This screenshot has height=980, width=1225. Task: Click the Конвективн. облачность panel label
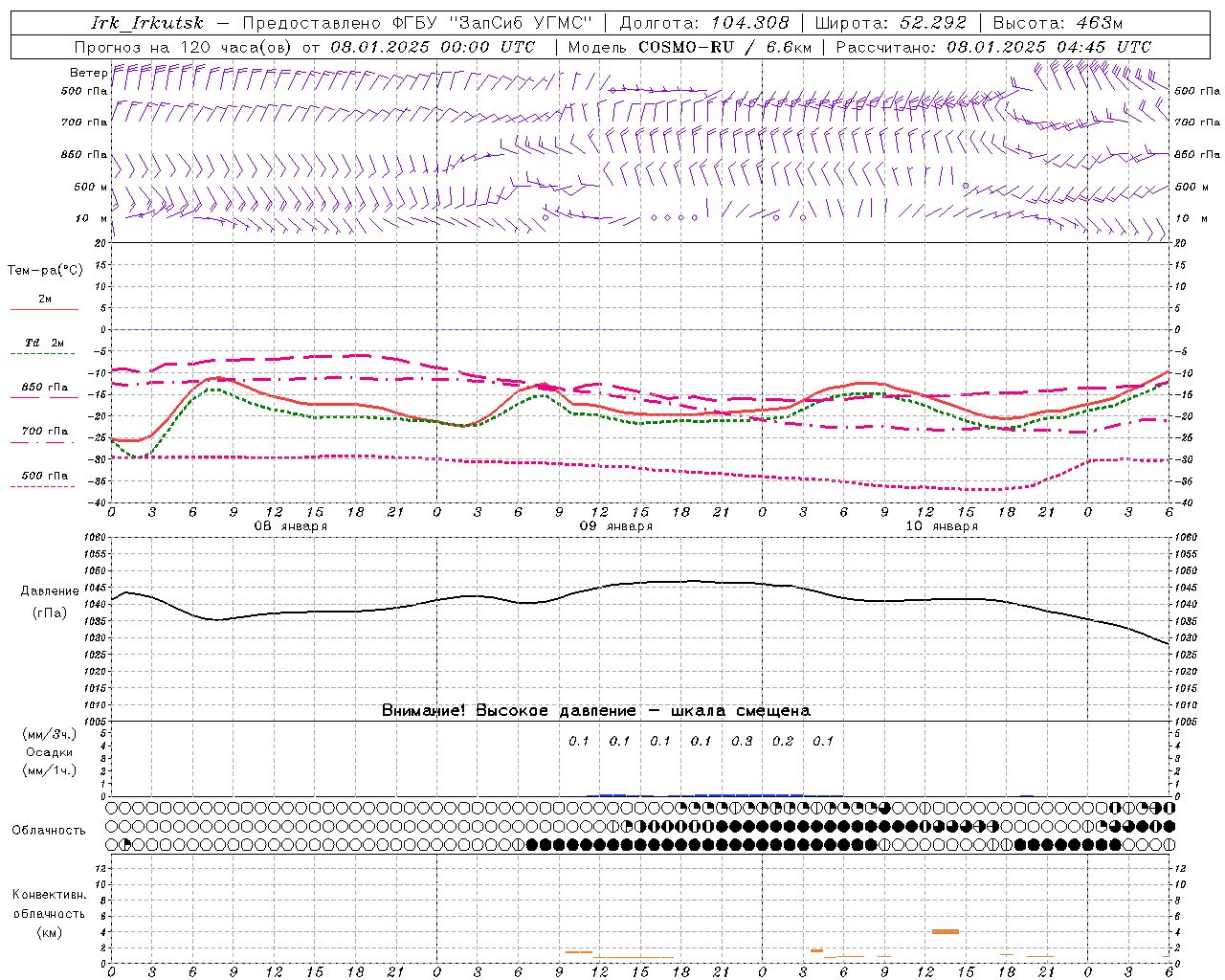coord(49,904)
